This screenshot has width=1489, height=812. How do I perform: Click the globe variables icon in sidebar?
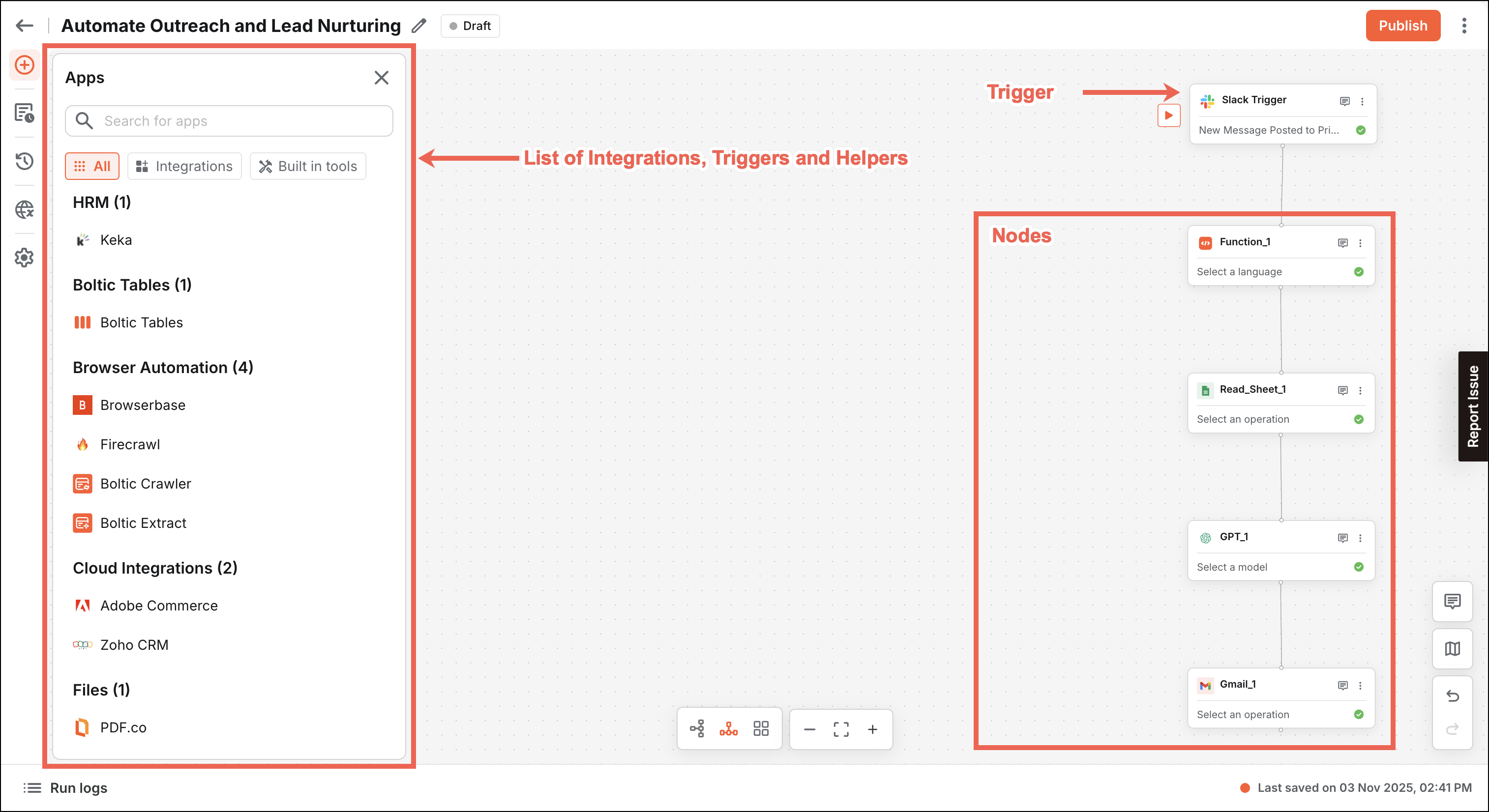[x=24, y=209]
